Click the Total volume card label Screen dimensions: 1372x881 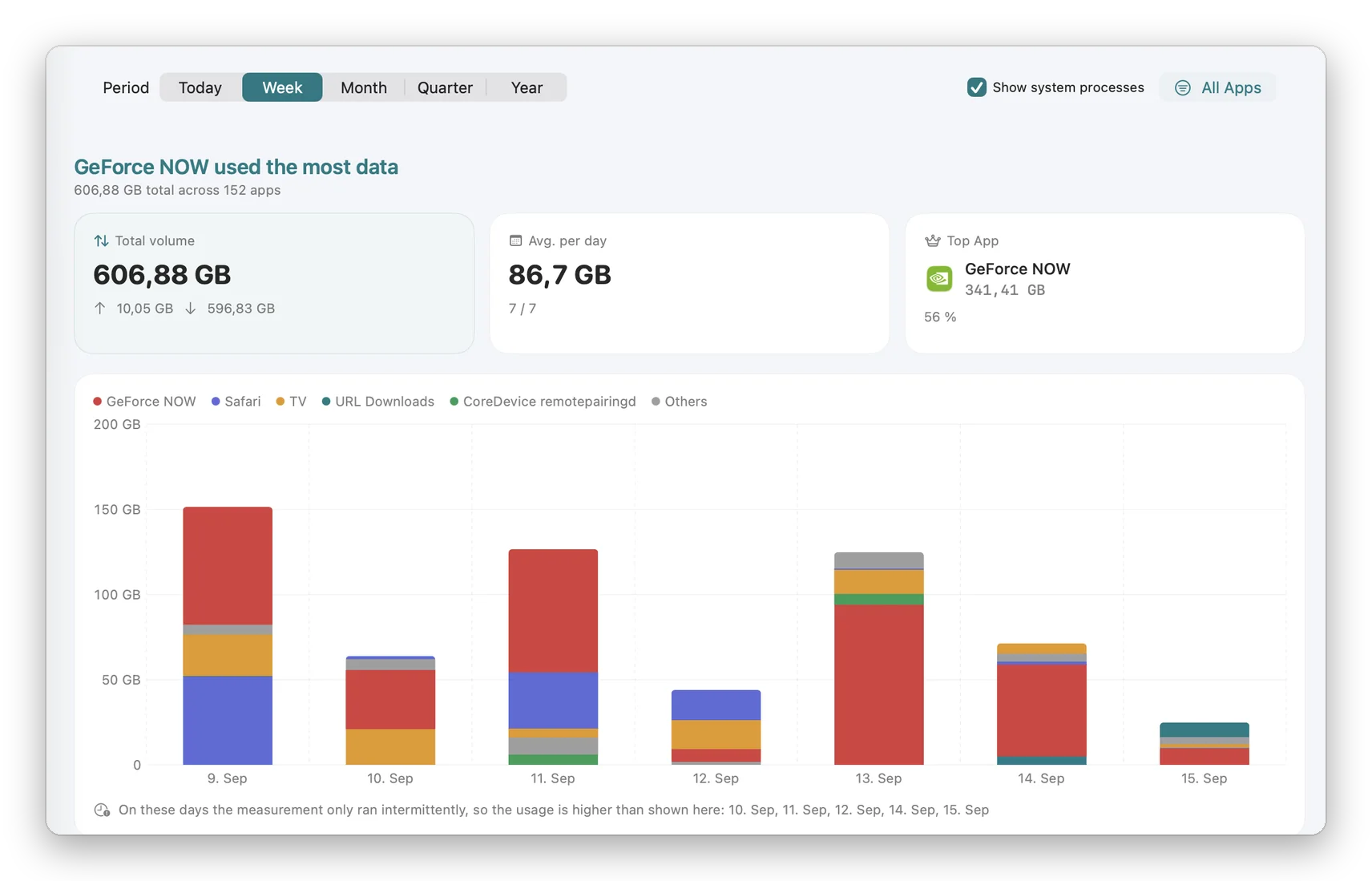pyautogui.click(x=155, y=240)
